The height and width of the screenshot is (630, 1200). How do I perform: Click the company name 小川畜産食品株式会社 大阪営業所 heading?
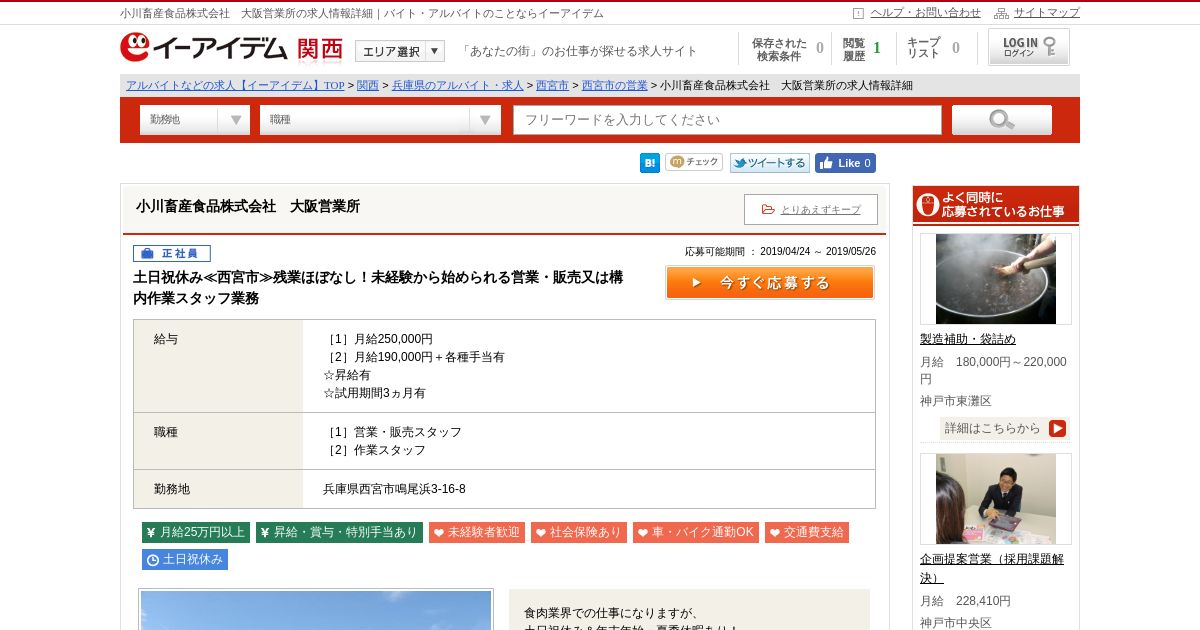point(248,206)
